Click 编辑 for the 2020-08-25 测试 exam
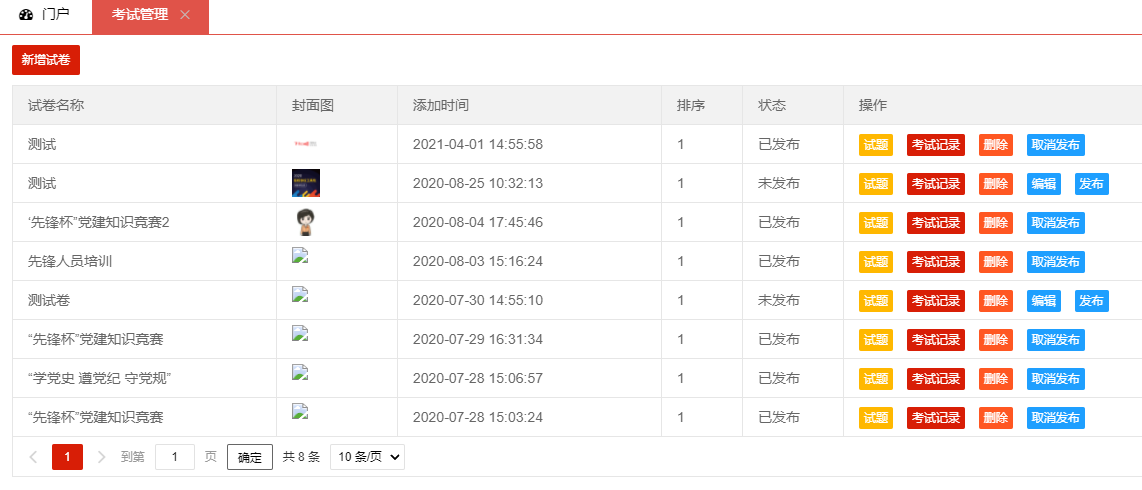This screenshot has width=1142, height=490. tap(1043, 184)
